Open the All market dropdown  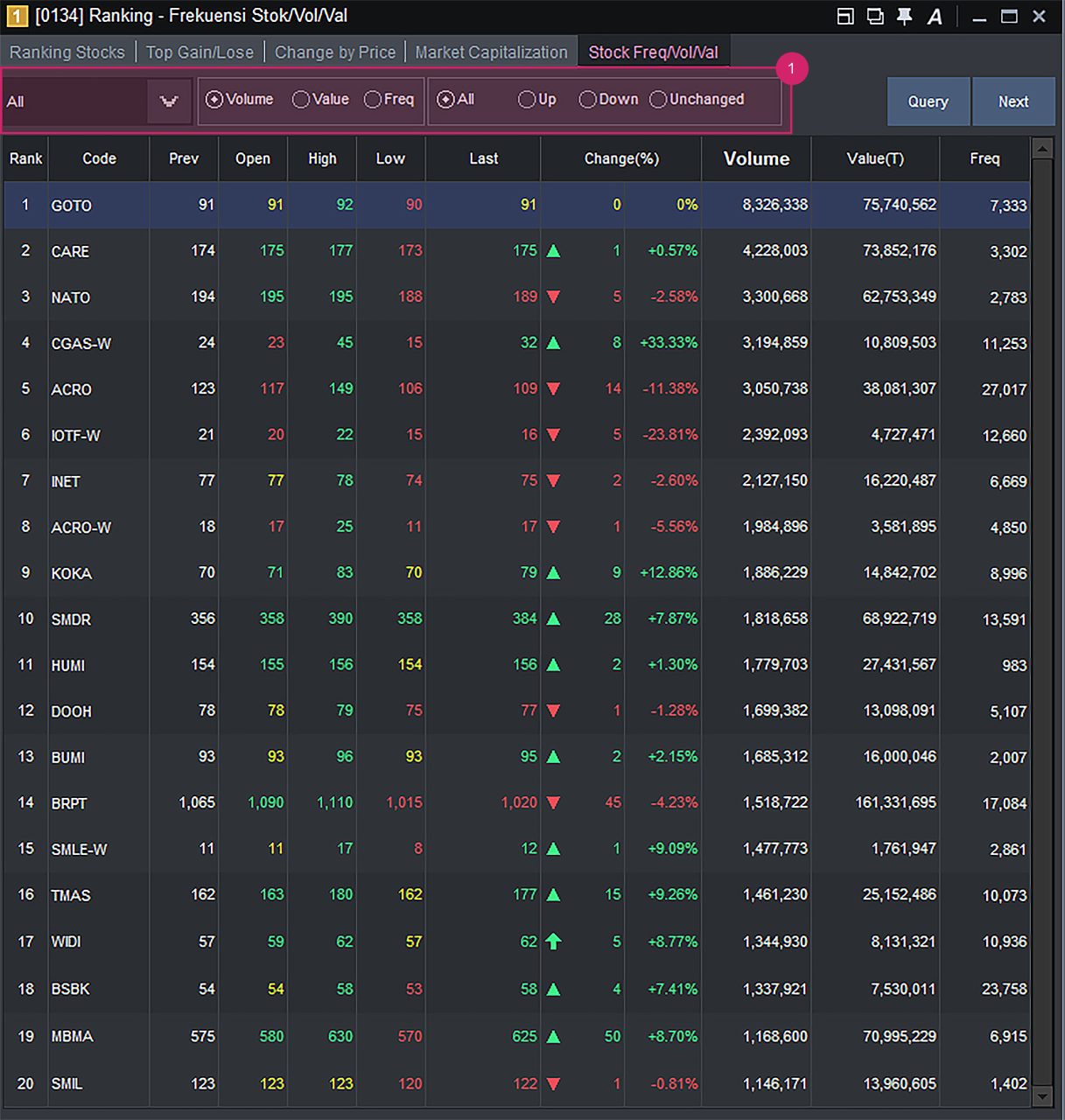168,101
